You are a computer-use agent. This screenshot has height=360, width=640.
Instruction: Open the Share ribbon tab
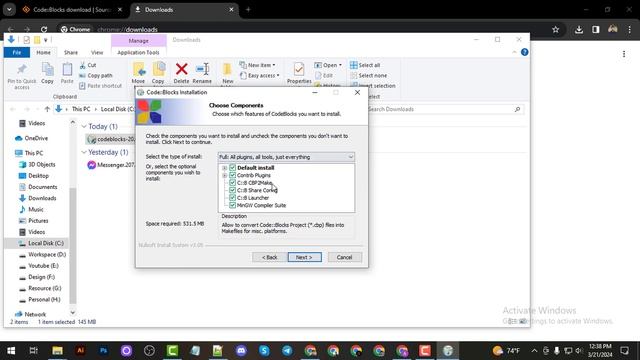point(71,52)
